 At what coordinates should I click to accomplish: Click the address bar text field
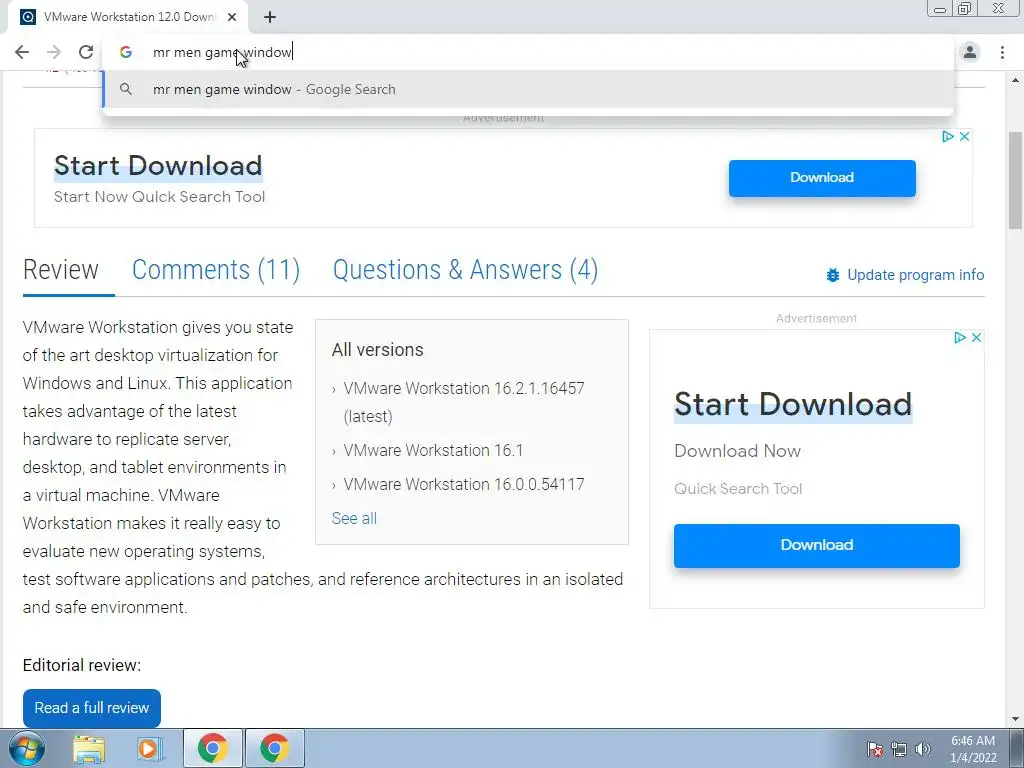529,52
